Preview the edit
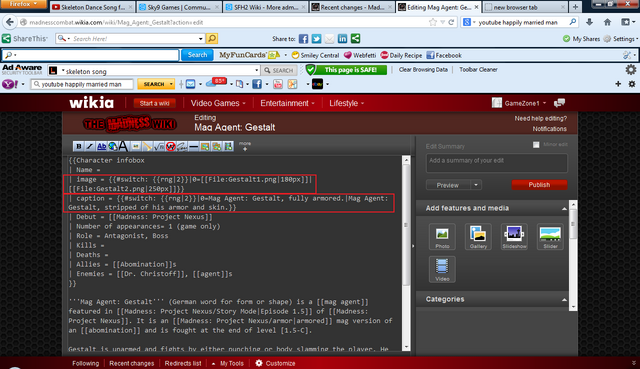This screenshot has width=640, height=369. (448, 185)
